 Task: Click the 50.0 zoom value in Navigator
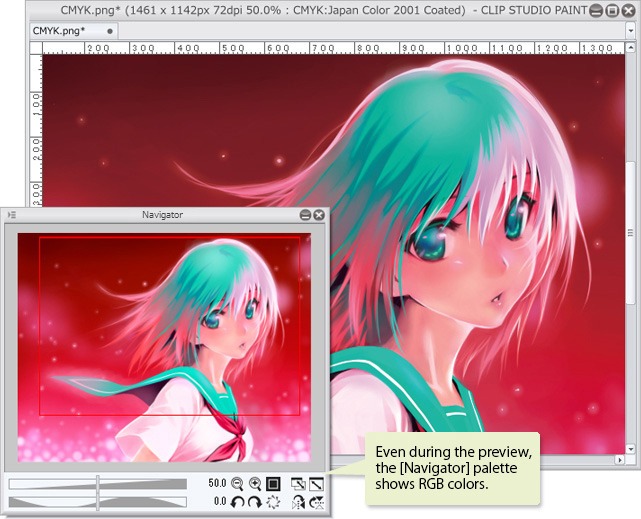coord(217,483)
